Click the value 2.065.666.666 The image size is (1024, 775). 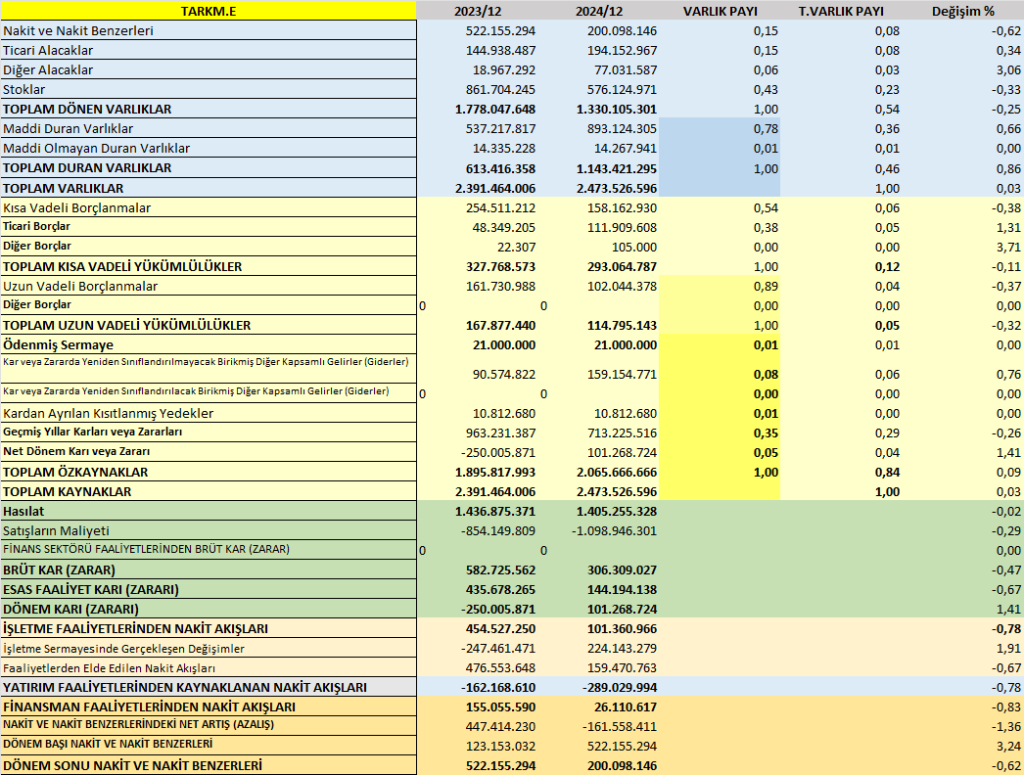[x=616, y=472]
